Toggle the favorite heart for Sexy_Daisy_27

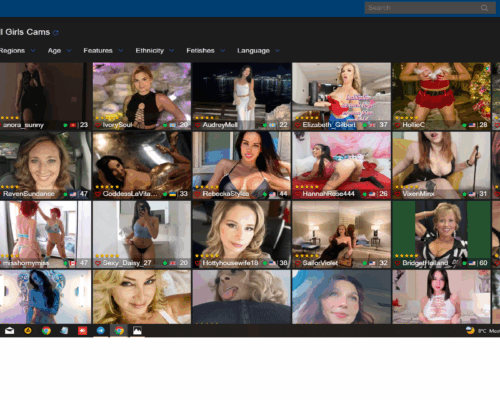tap(98, 263)
